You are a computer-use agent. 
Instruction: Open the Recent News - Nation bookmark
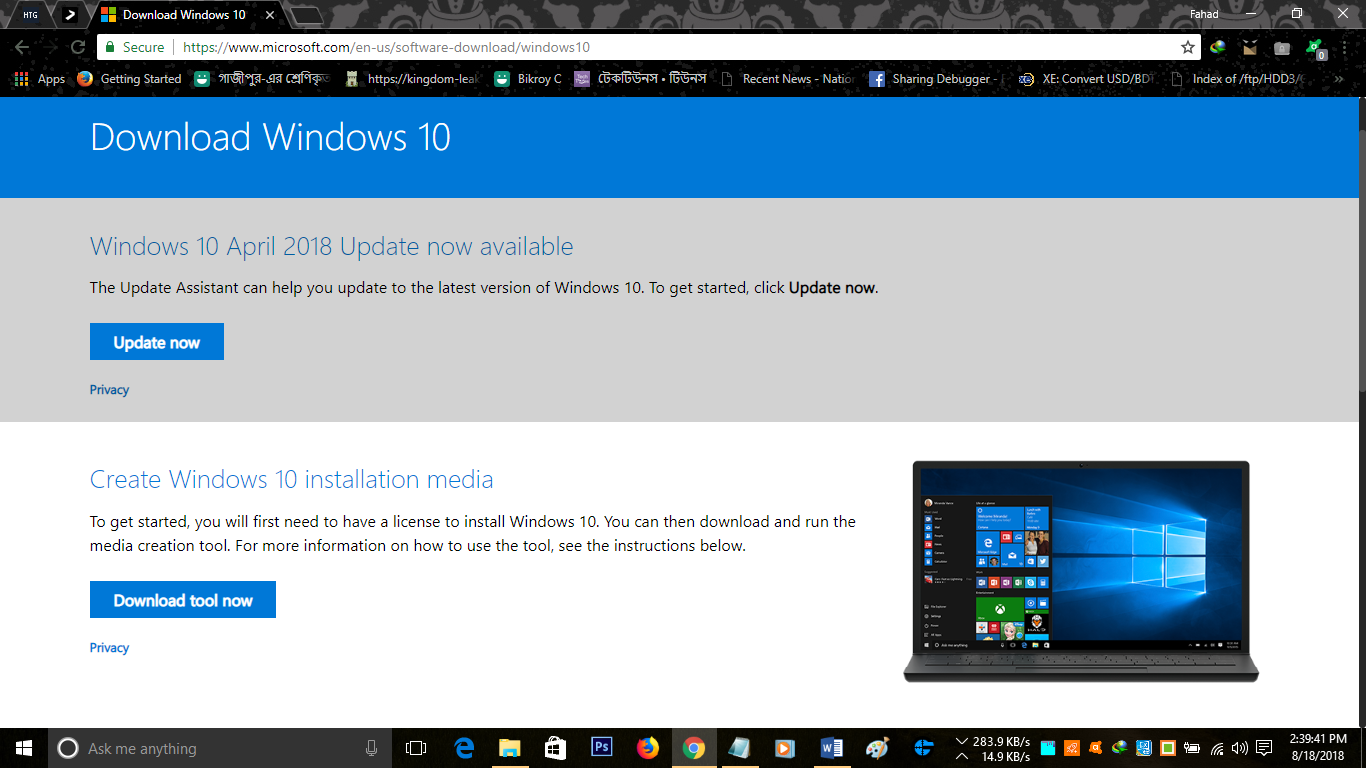coord(788,79)
